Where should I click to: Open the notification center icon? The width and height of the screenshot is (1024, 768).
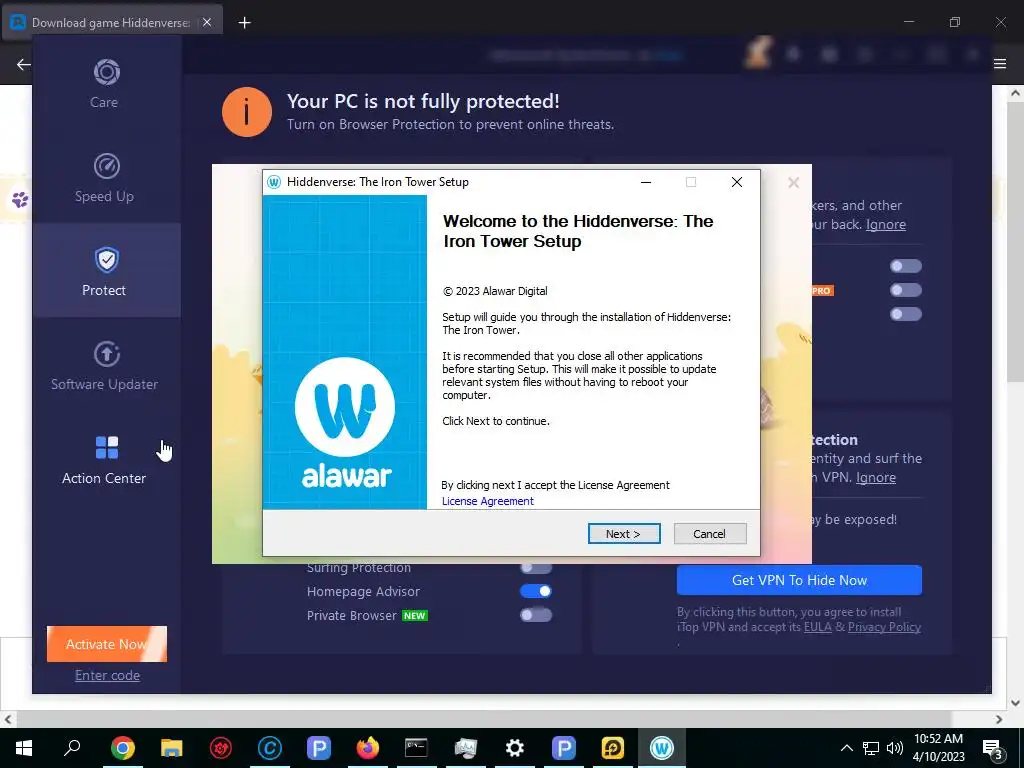993,748
